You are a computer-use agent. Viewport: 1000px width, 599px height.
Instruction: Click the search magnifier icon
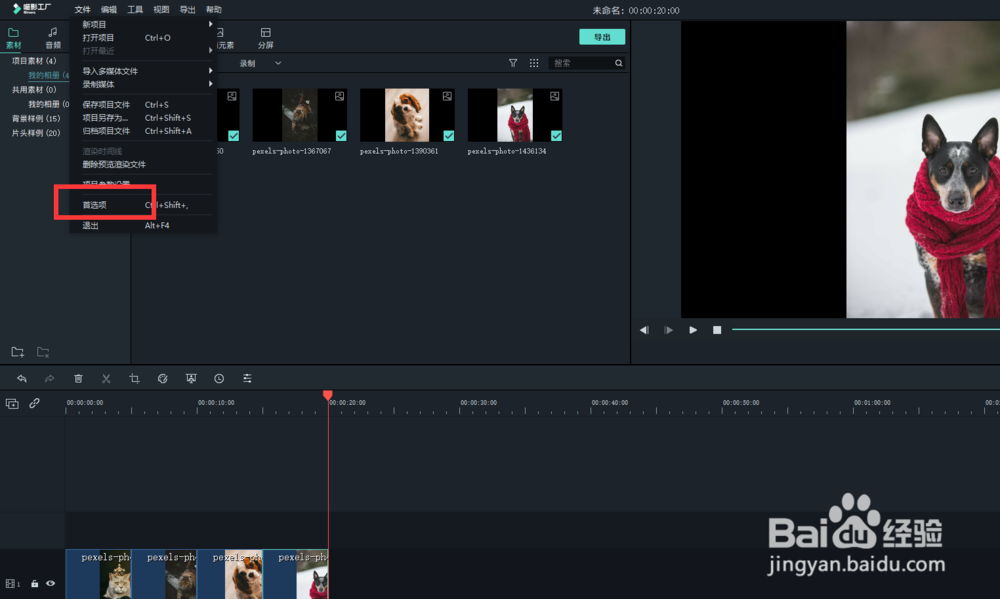click(x=619, y=63)
